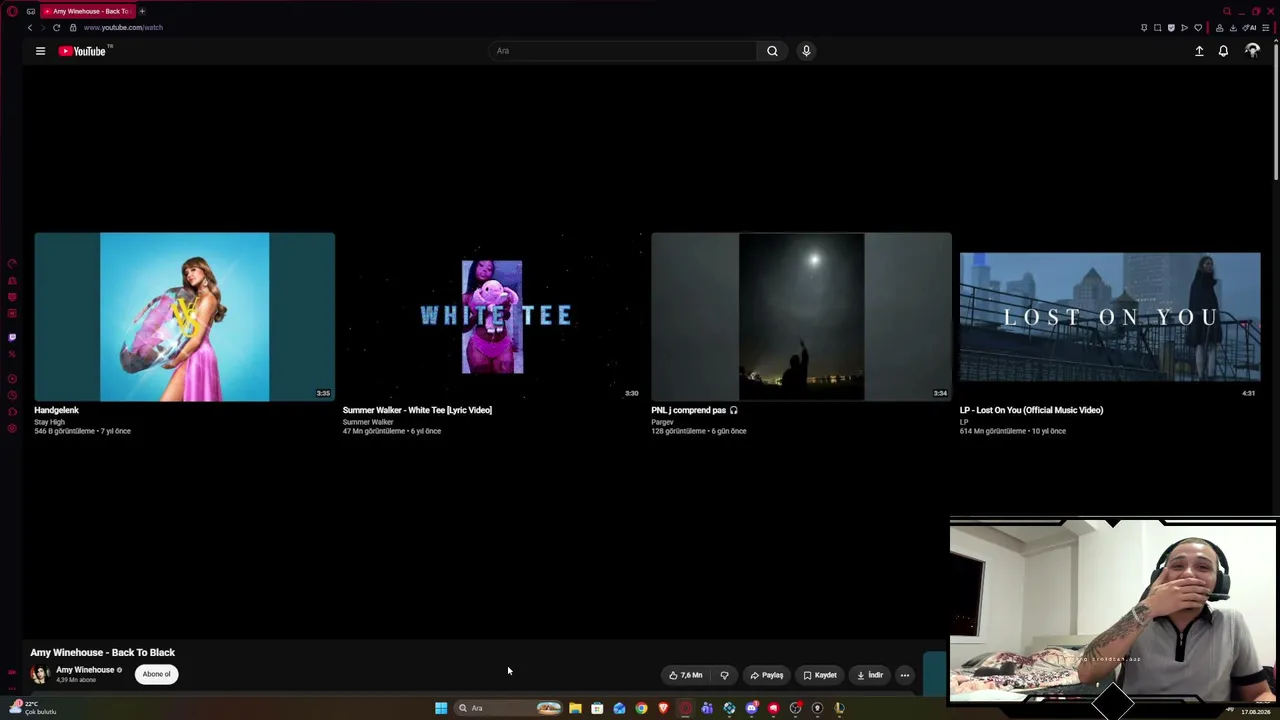Go back with the browser back arrow
This screenshot has width=1280, height=720.
[x=30, y=28]
